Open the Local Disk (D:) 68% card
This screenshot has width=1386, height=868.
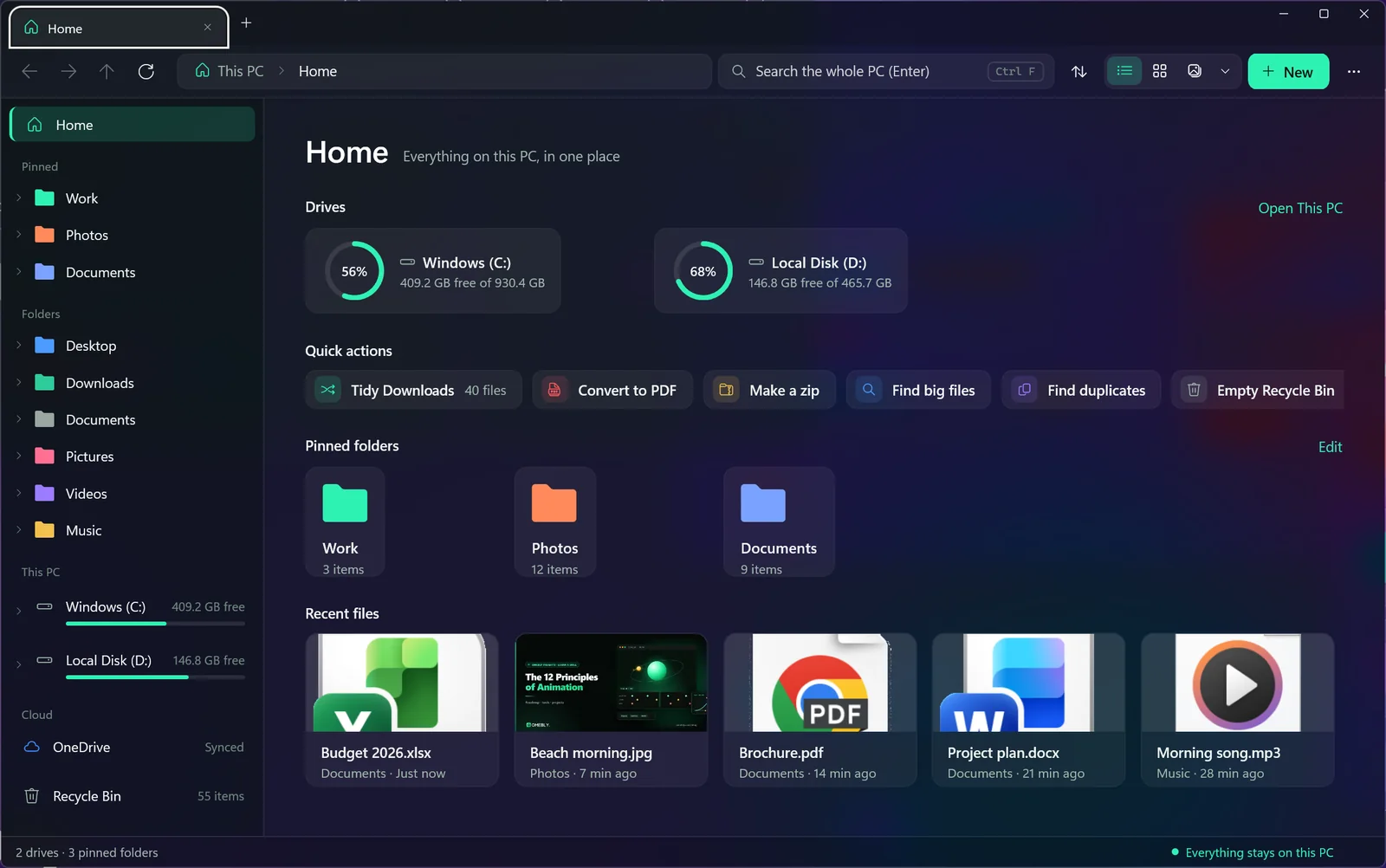pos(780,270)
